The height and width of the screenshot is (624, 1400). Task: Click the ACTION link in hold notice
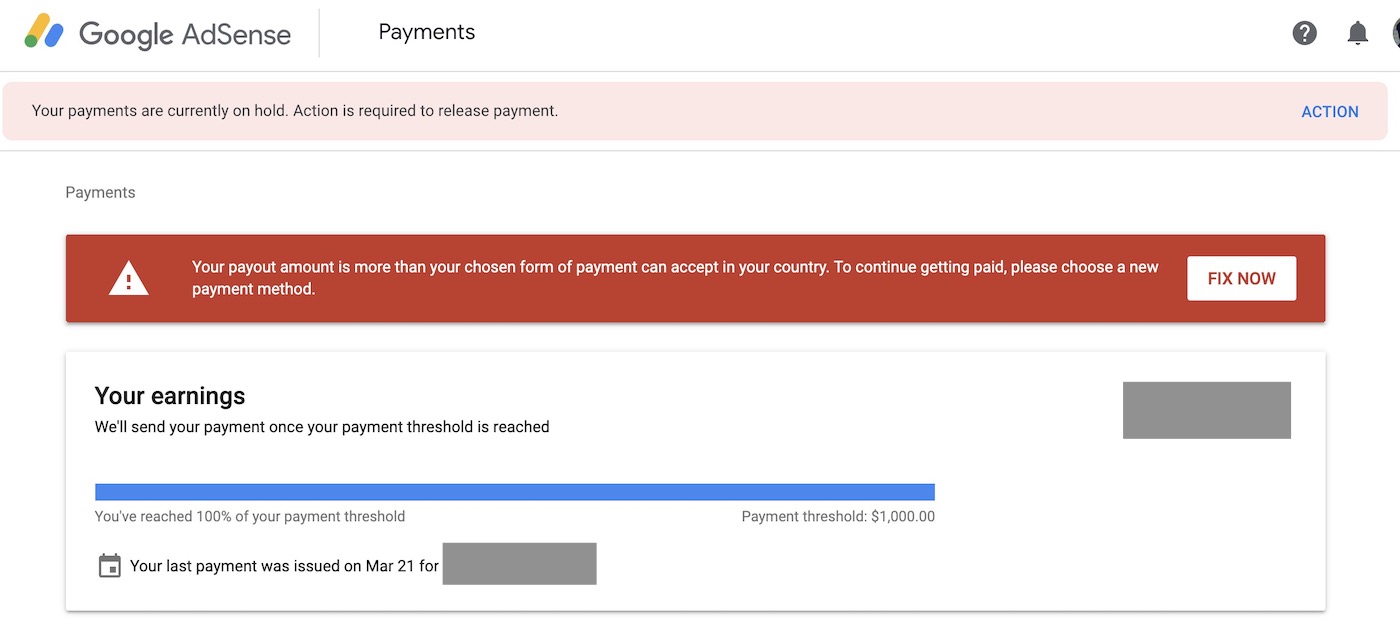click(x=1329, y=112)
